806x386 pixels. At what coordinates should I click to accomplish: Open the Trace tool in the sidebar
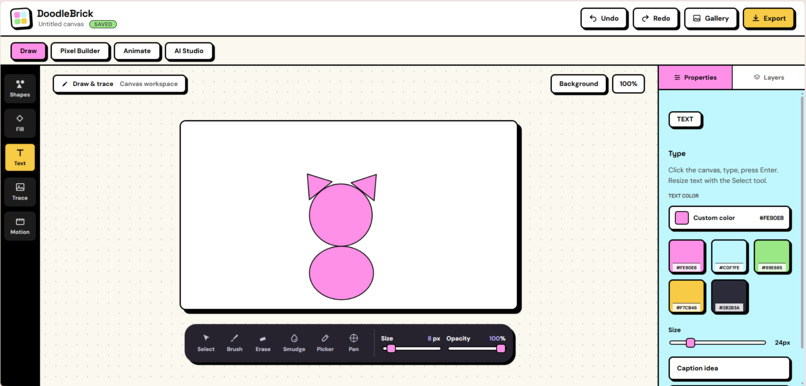tap(20, 191)
